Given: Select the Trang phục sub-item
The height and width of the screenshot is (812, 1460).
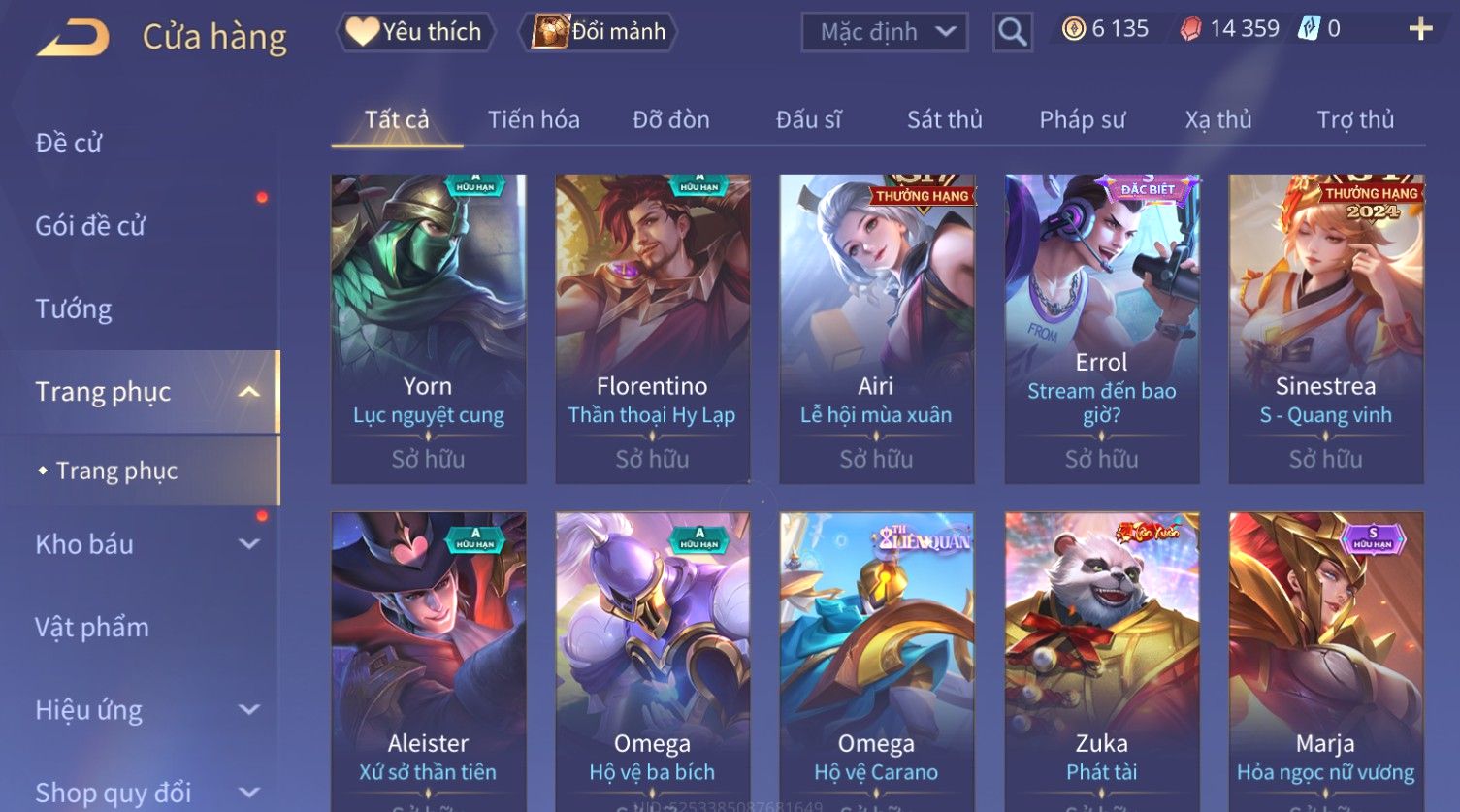Looking at the screenshot, I should pos(116,471).
